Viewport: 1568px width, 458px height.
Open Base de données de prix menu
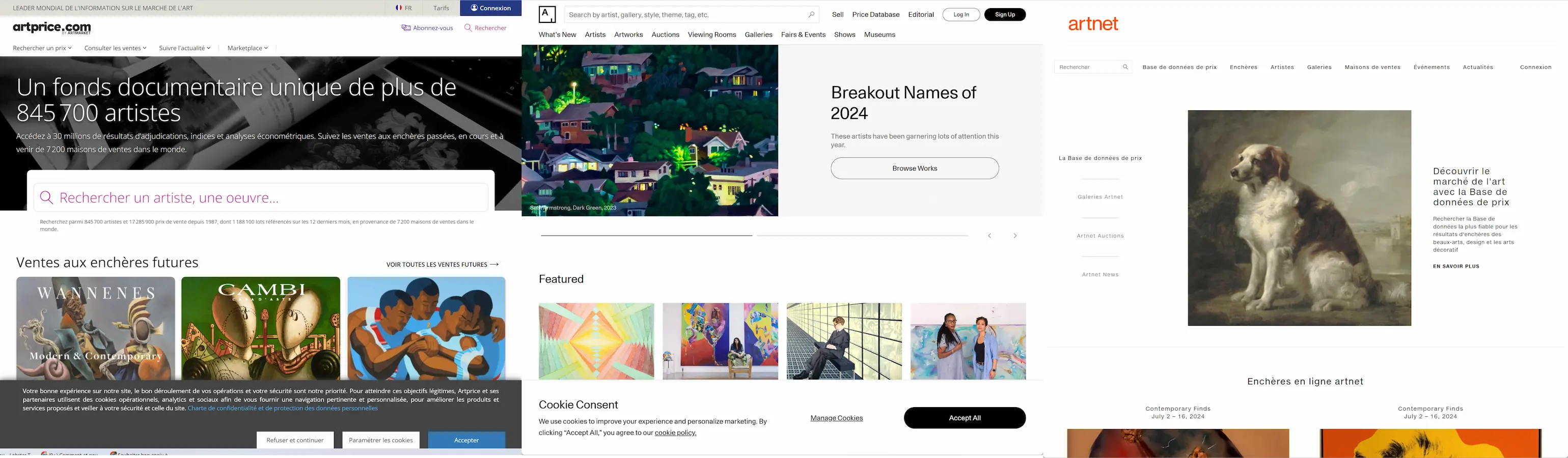coord(1179,68)
